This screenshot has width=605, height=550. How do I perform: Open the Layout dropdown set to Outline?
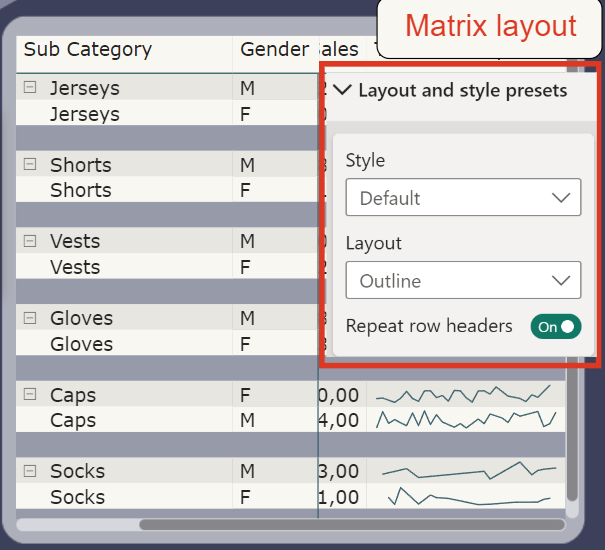(x=462, y=281)
